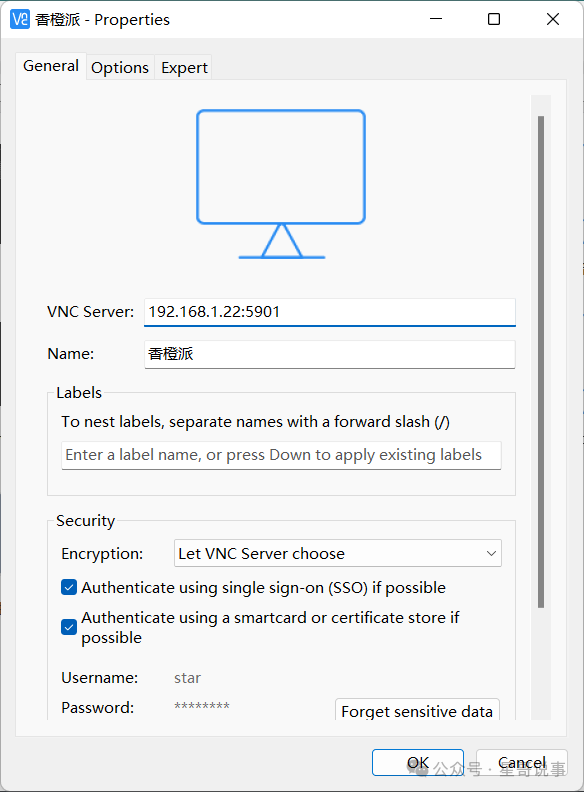
Task: Minimize the Properties window
Action: pos(436,19)
